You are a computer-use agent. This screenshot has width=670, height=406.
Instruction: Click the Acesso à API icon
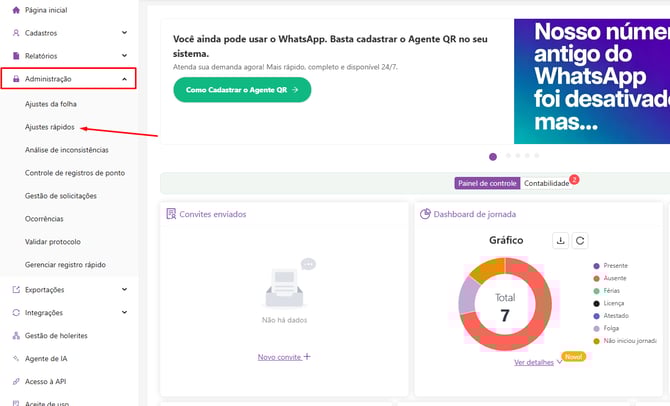[15, 381]
